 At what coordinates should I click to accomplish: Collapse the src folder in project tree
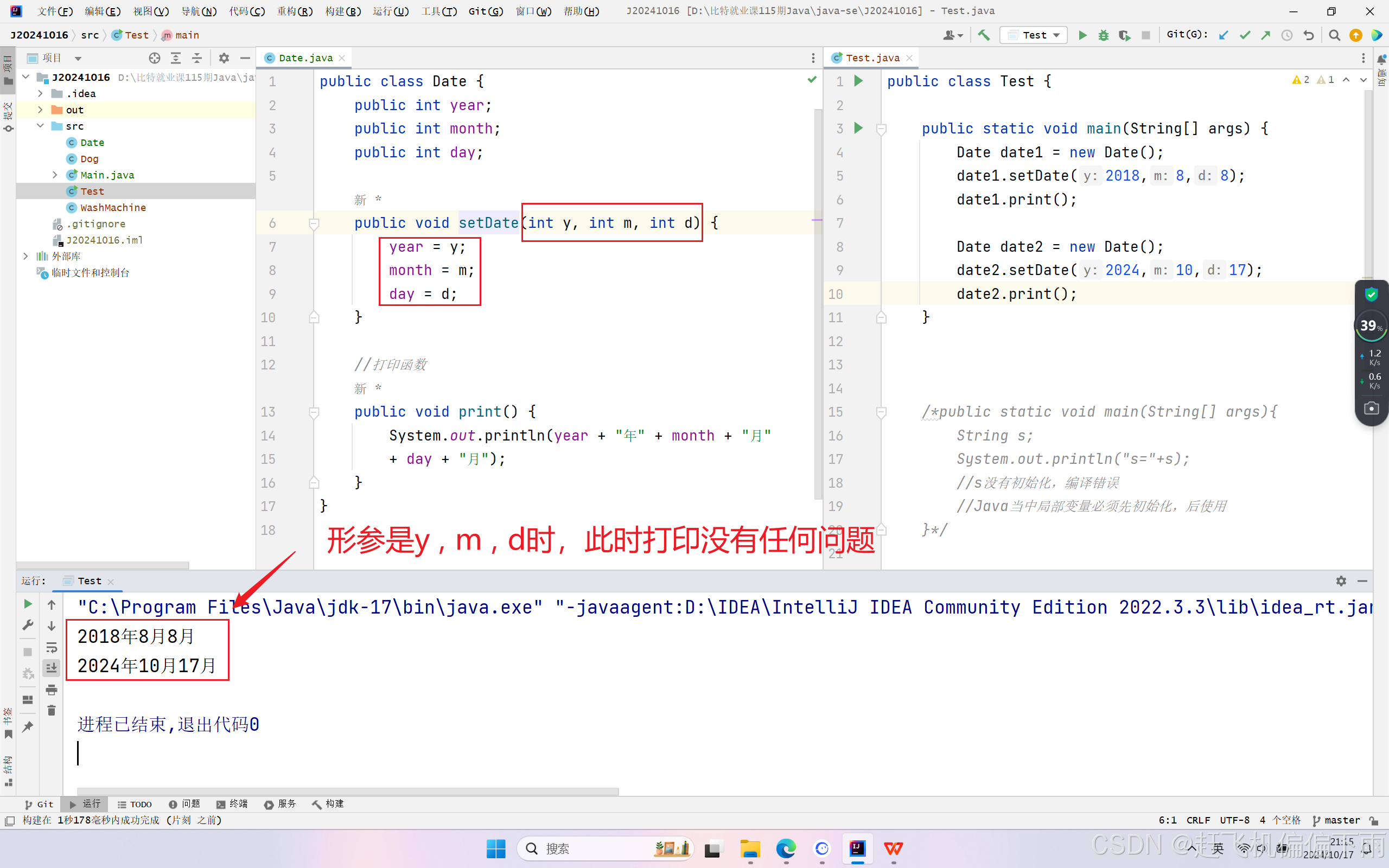coord(40,126)
